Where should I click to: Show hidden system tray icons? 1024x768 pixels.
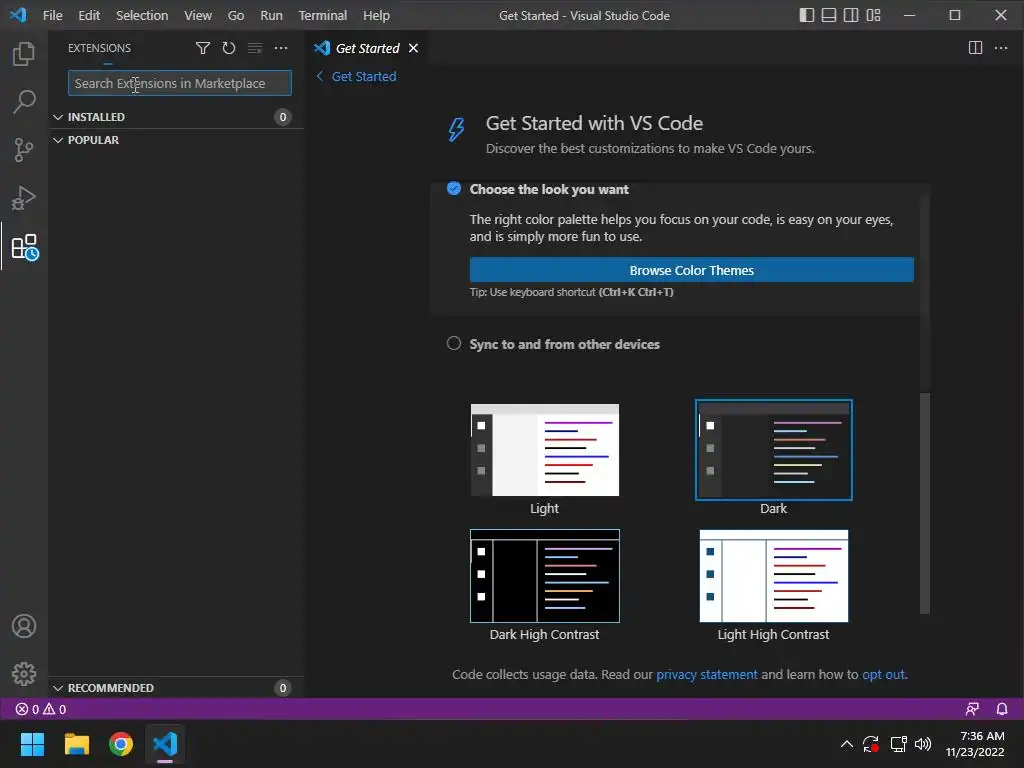pos(846,744)
